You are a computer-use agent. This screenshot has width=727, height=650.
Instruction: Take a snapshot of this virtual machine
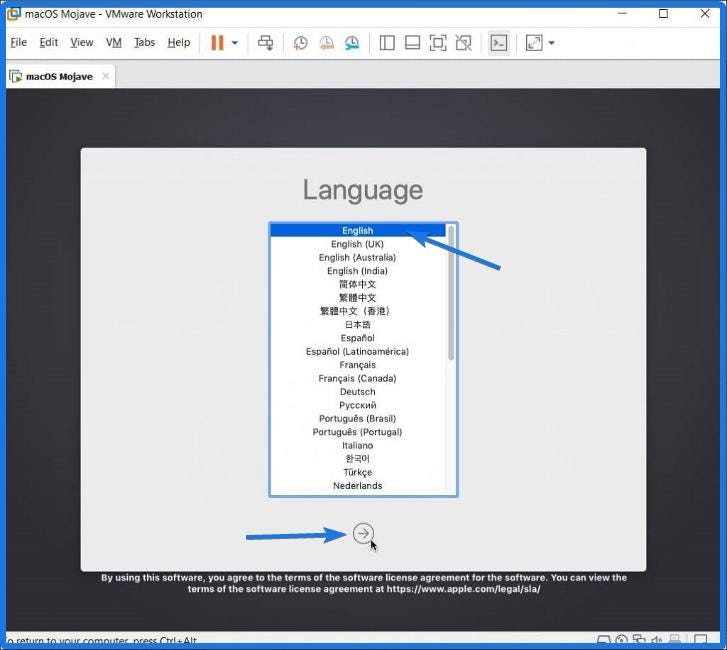(x=300, y=43)
